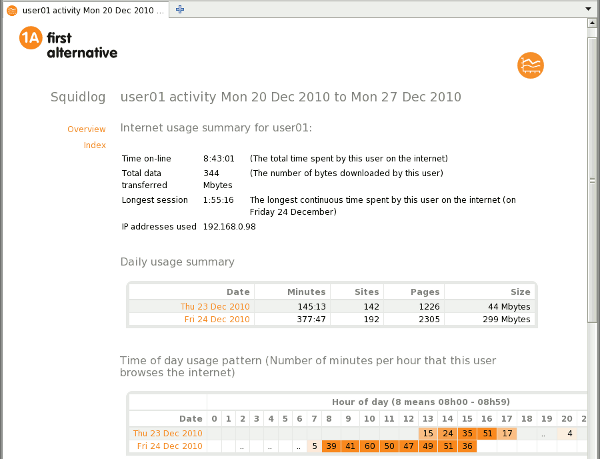Click the Hour of day table header
The height and width of the screenshot is (459, 600).
(421, 402)
